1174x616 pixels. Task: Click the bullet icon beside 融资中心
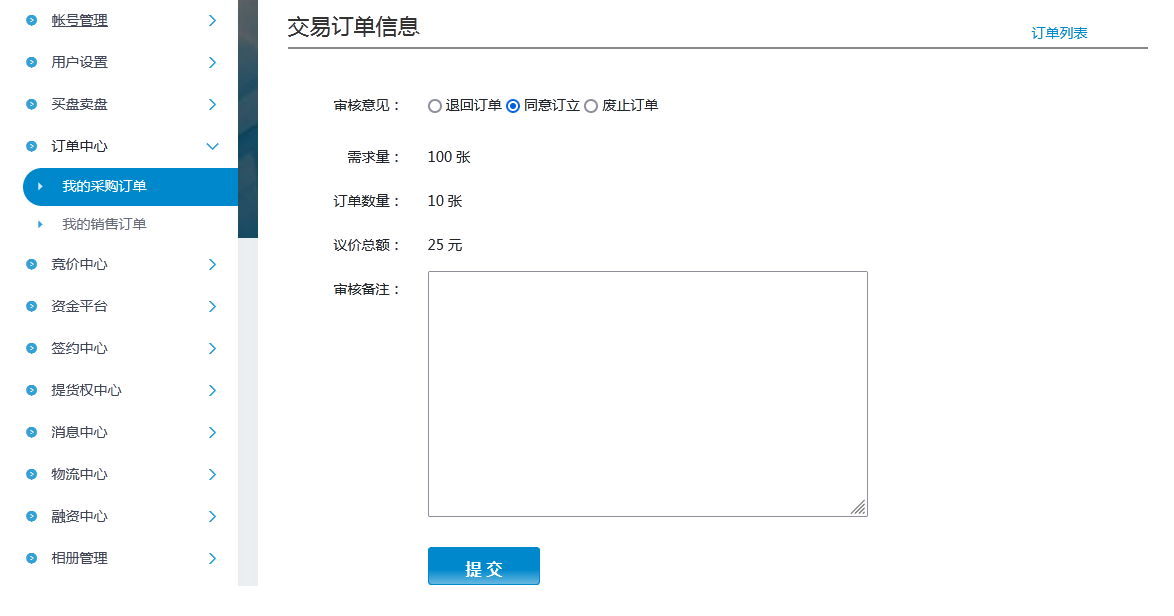pos(32,516)
